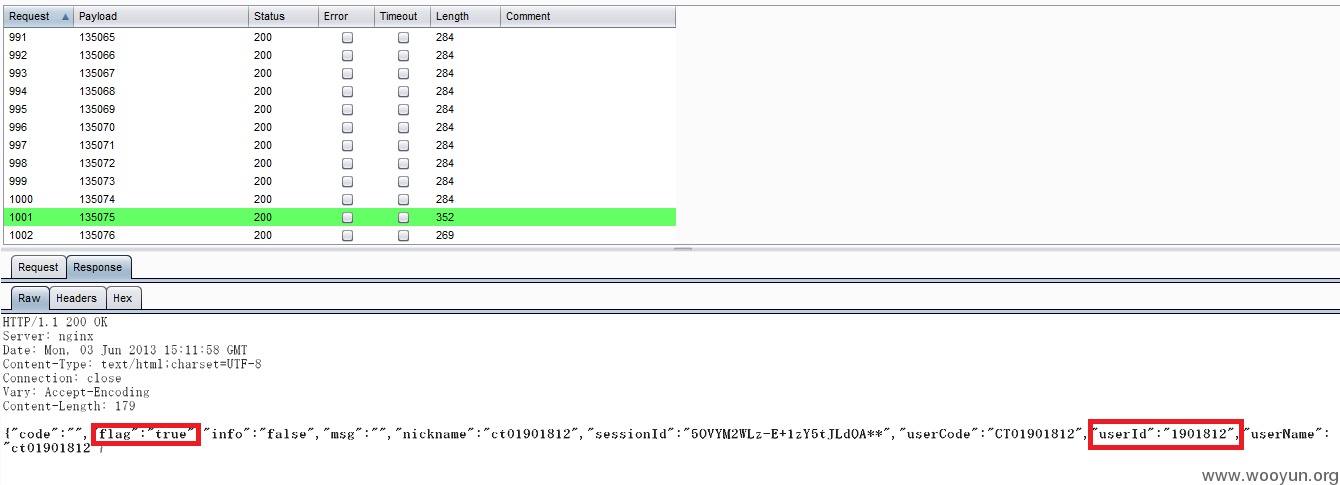Sort results by Length column

pyautogui.click(x=465, y=16)
